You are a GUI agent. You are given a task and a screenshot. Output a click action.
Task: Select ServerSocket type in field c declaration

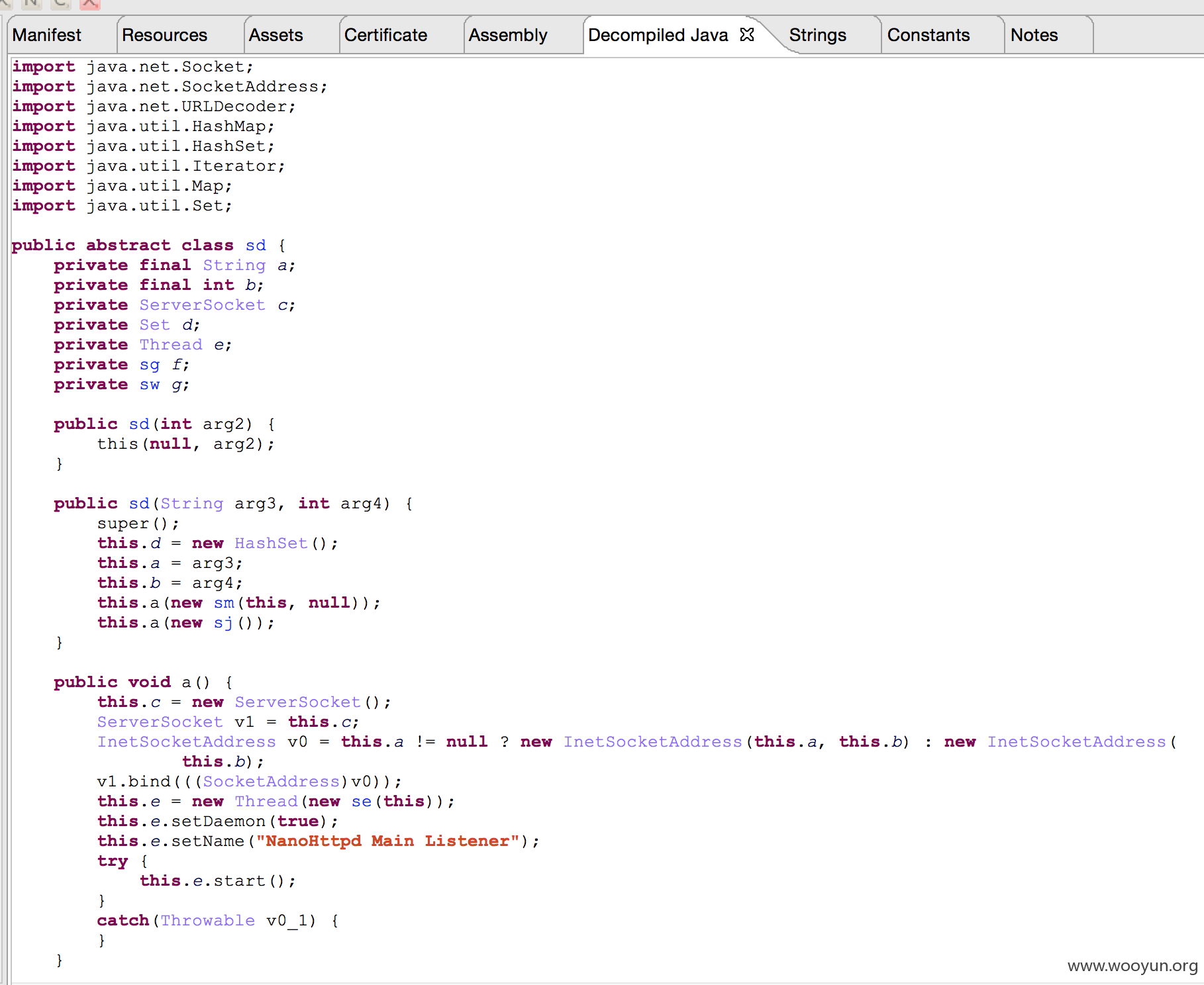click(x=203, y=305)
